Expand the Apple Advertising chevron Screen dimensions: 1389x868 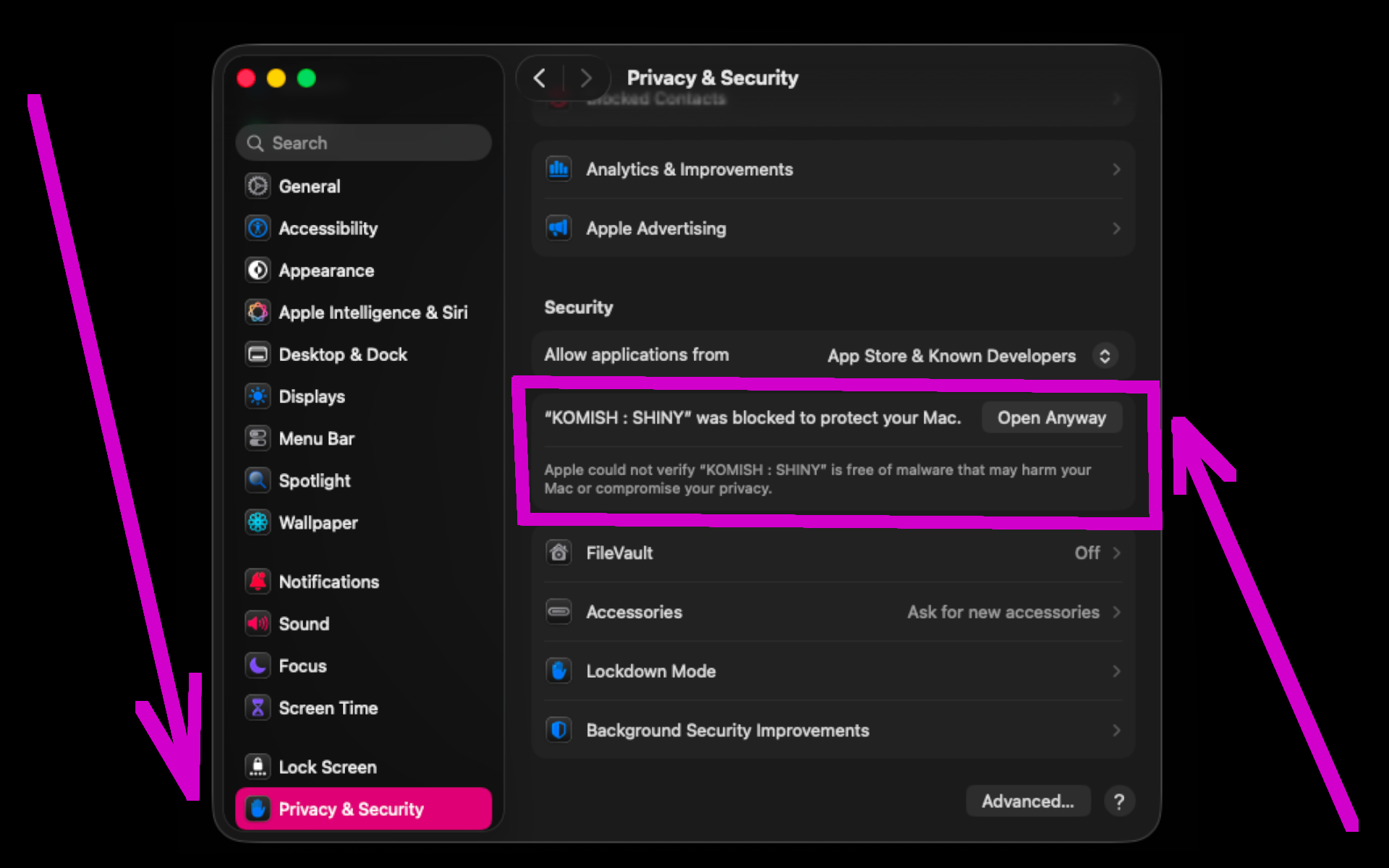click(1116, 229)
